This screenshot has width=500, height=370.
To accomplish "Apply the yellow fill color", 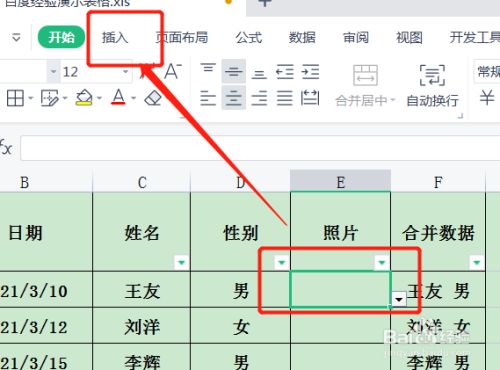I will 84,98.
